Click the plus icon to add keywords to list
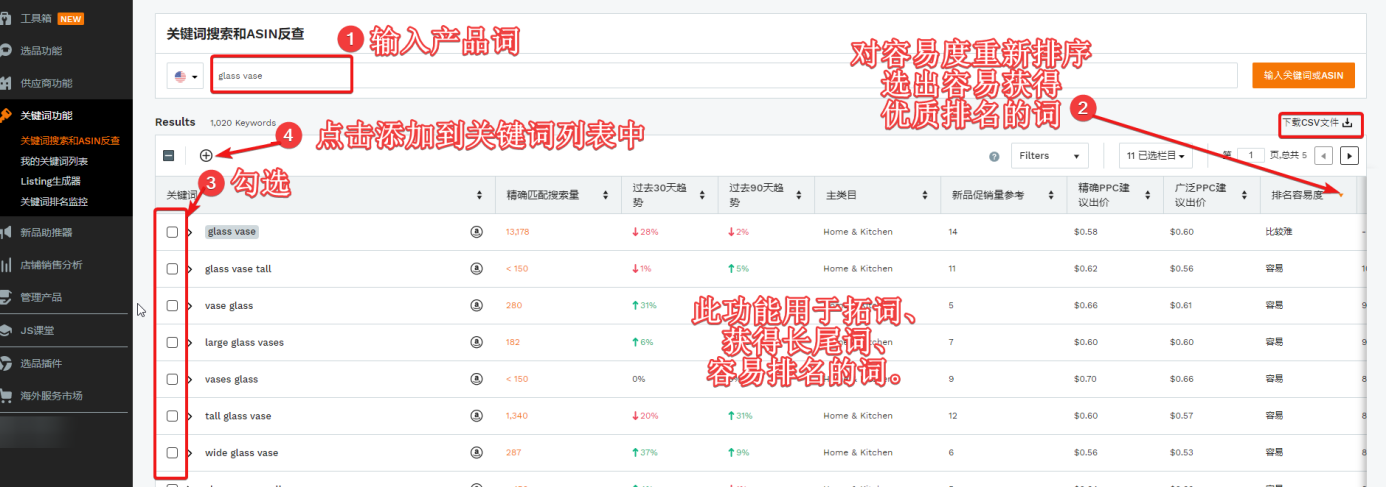Image resolution: width=1386 pixels, height=487 pixels. point(206,155)
